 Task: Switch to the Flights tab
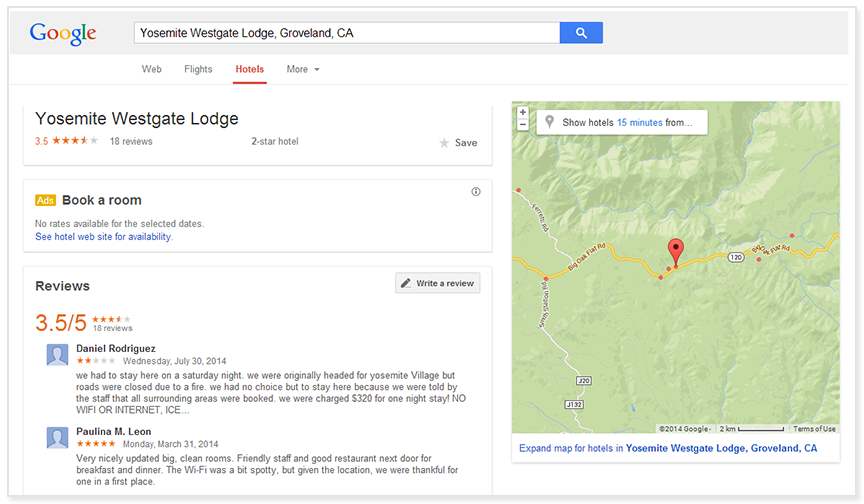[198, 69]
